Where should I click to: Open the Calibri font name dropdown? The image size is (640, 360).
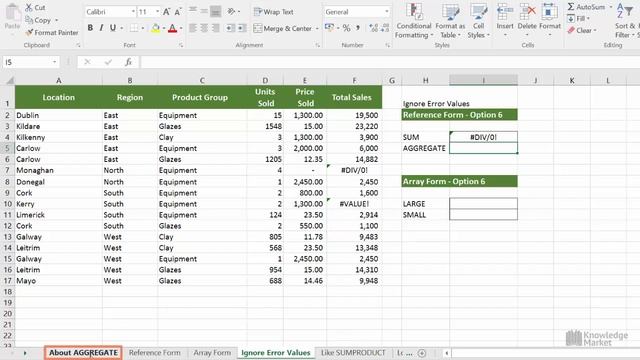[x=133, y=12]
